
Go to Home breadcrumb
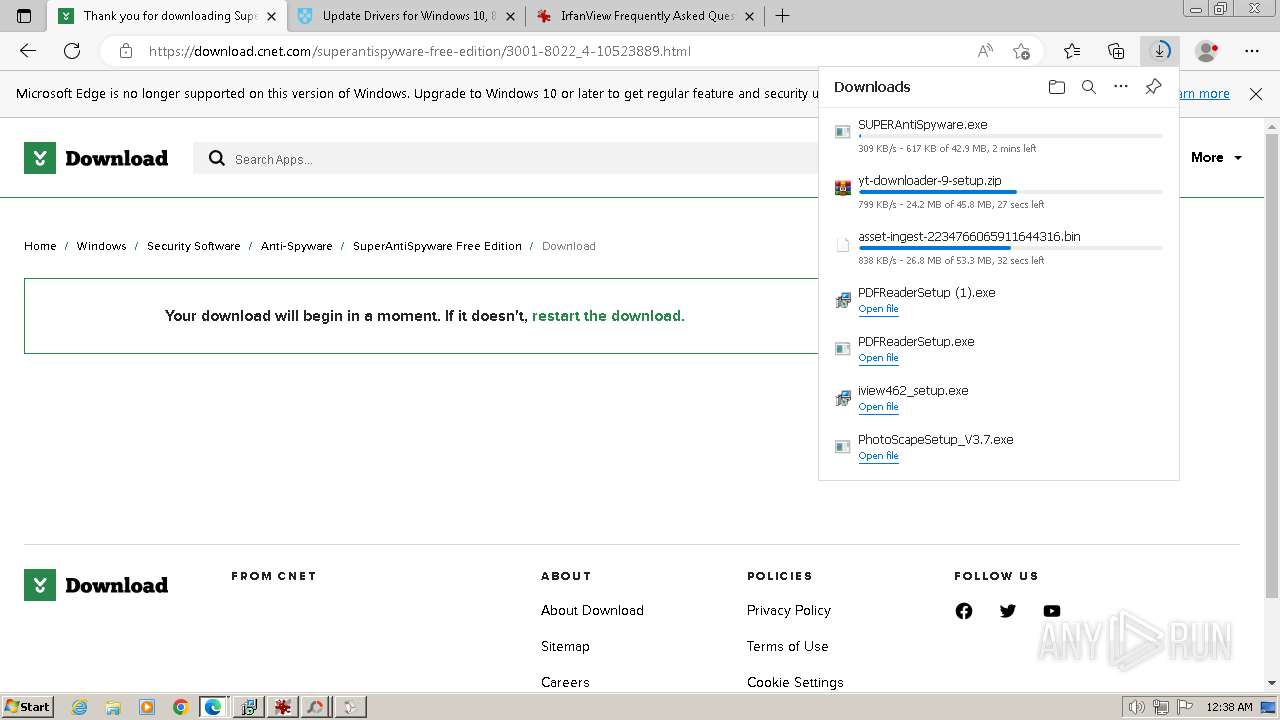click(40, 246)
